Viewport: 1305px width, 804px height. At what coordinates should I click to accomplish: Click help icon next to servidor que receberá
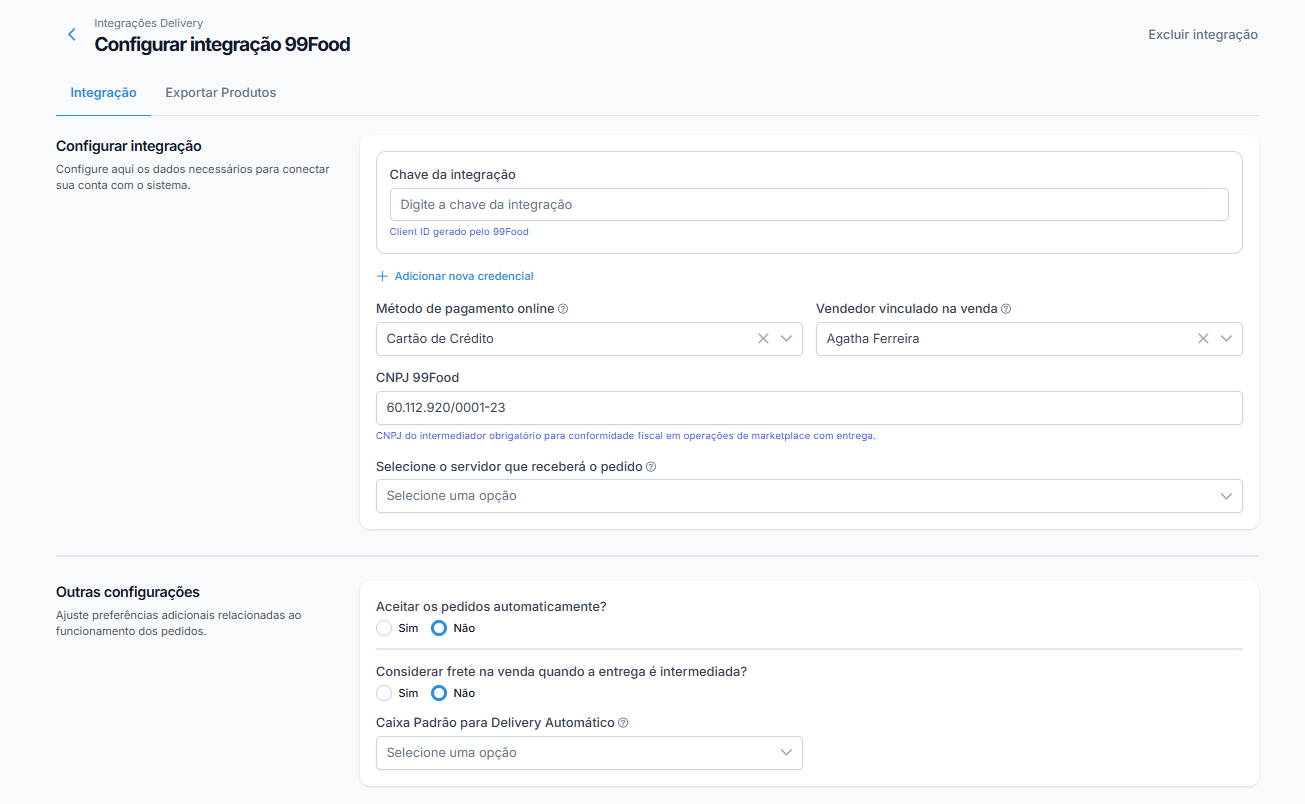[x=651, y=467]
